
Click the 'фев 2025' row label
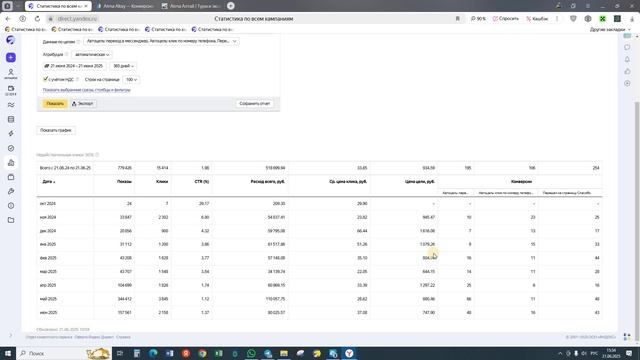(48, 258)
